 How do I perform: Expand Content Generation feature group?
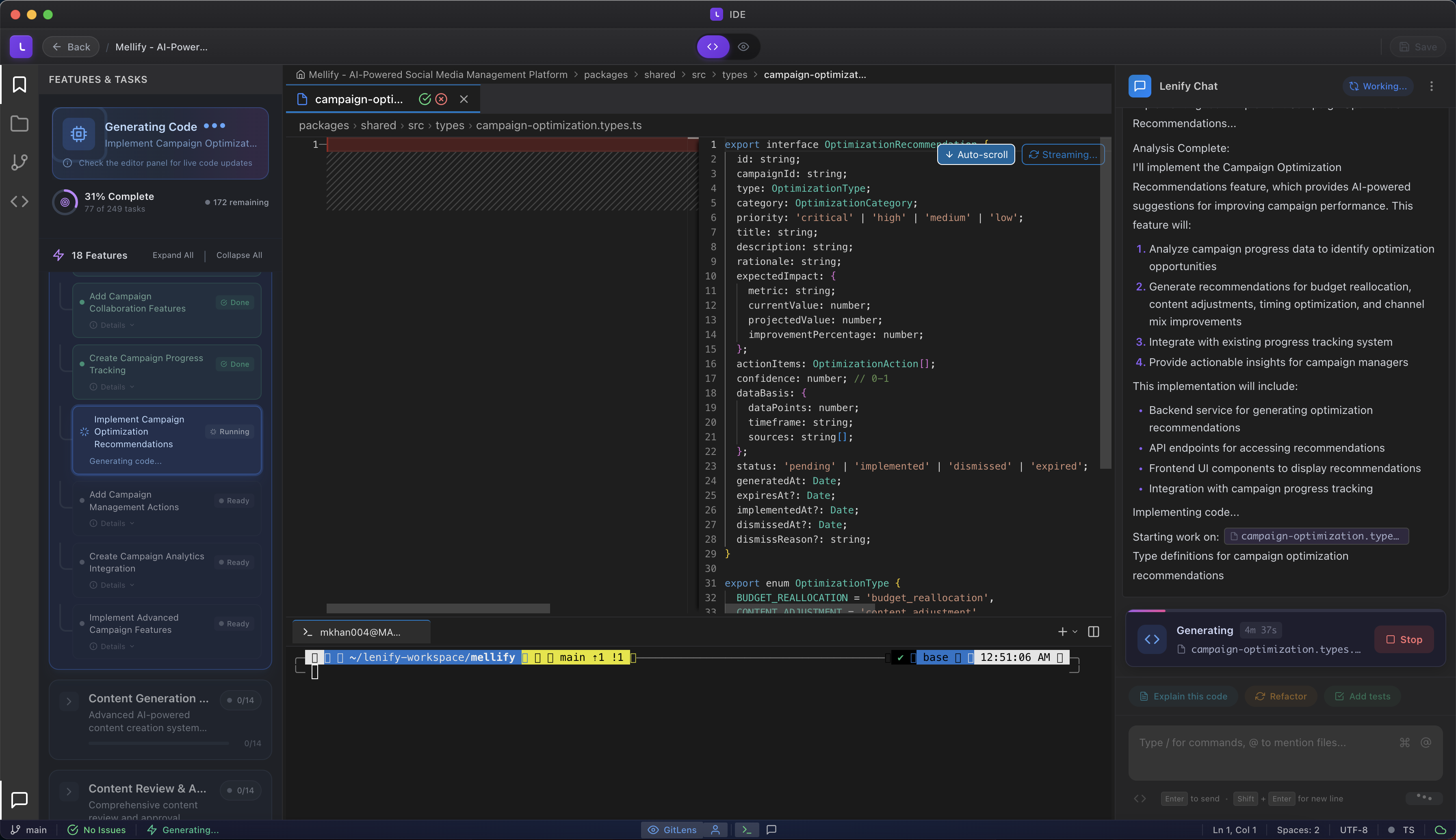pyautogui.click(x=69, y=701)
